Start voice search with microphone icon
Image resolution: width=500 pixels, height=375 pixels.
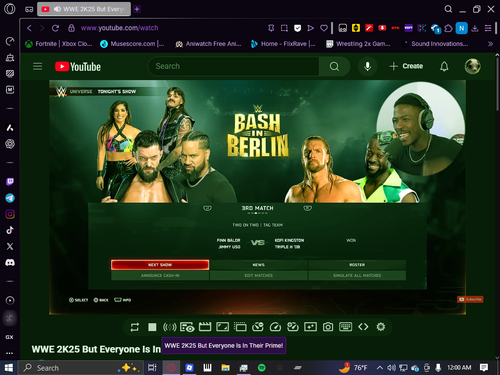tap(367, 66)
